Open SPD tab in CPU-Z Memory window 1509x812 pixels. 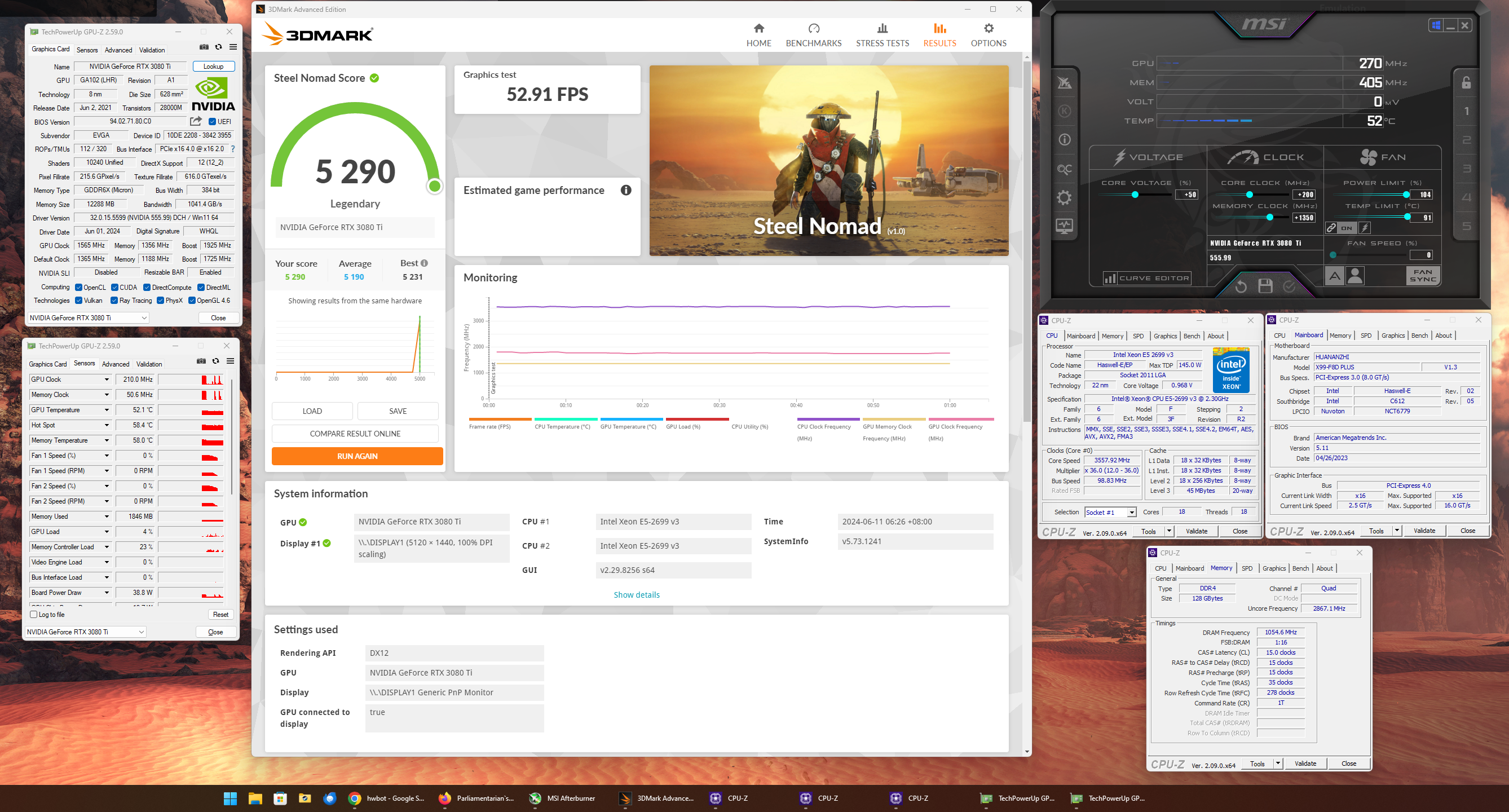[1247, 568]
